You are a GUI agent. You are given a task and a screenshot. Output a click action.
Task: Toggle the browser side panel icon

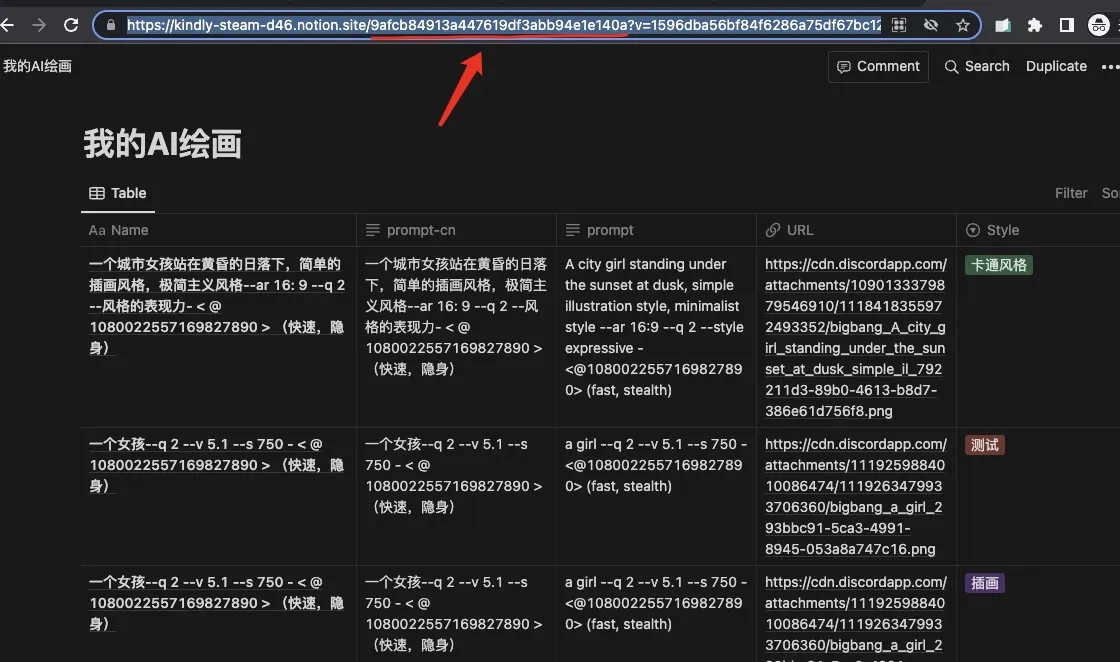click(1066, 25)
